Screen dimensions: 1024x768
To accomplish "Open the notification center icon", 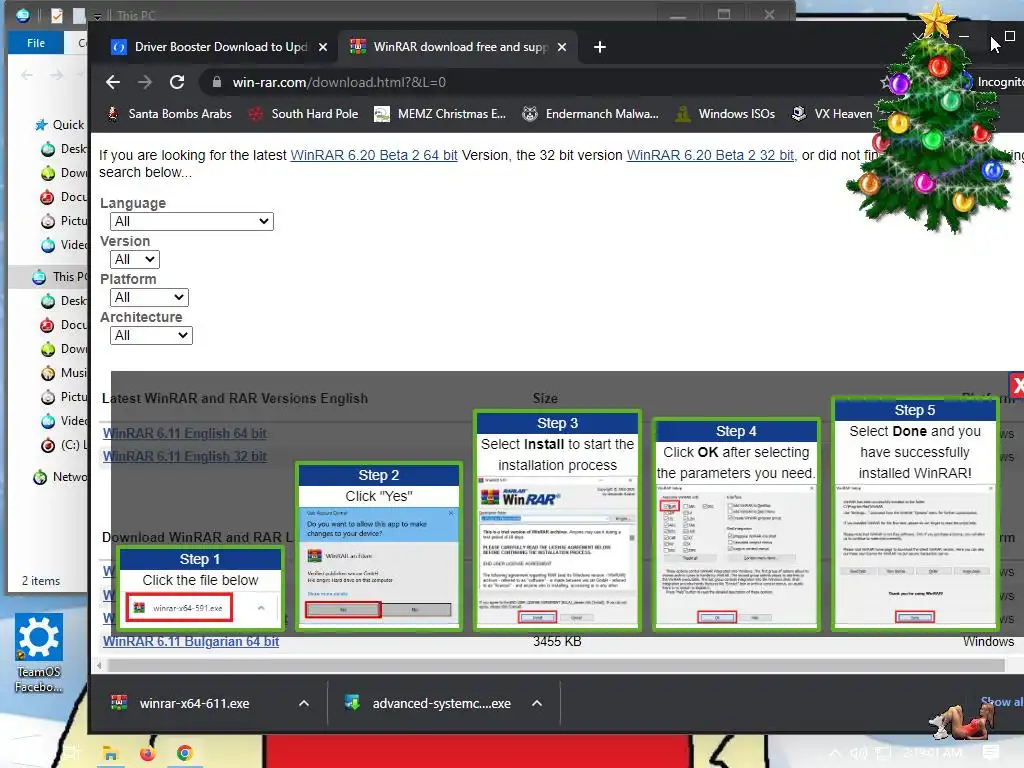I will 991,753.
